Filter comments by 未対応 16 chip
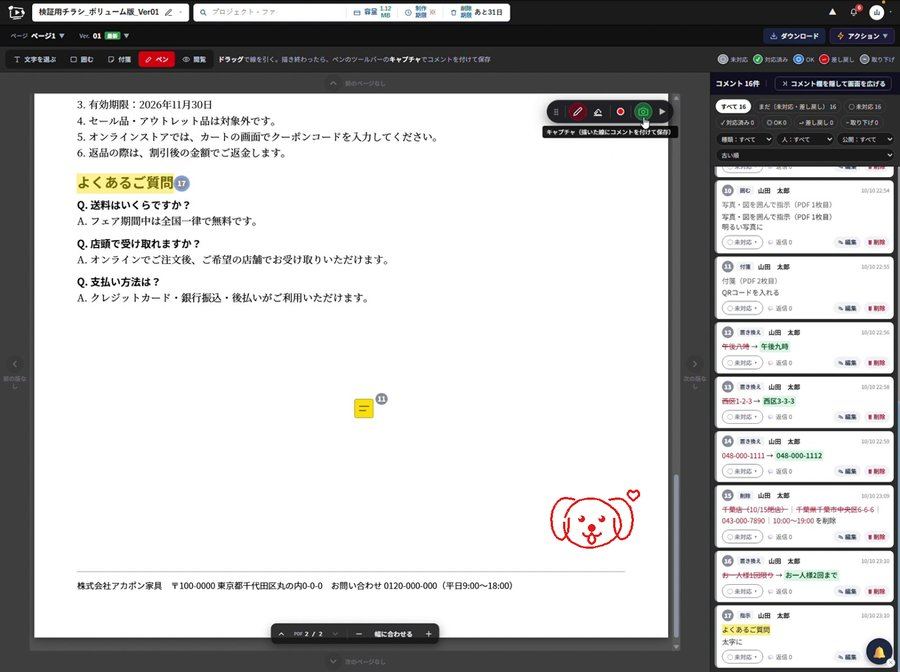The width and height of the screenshot is (900, 672). [864, 107]
